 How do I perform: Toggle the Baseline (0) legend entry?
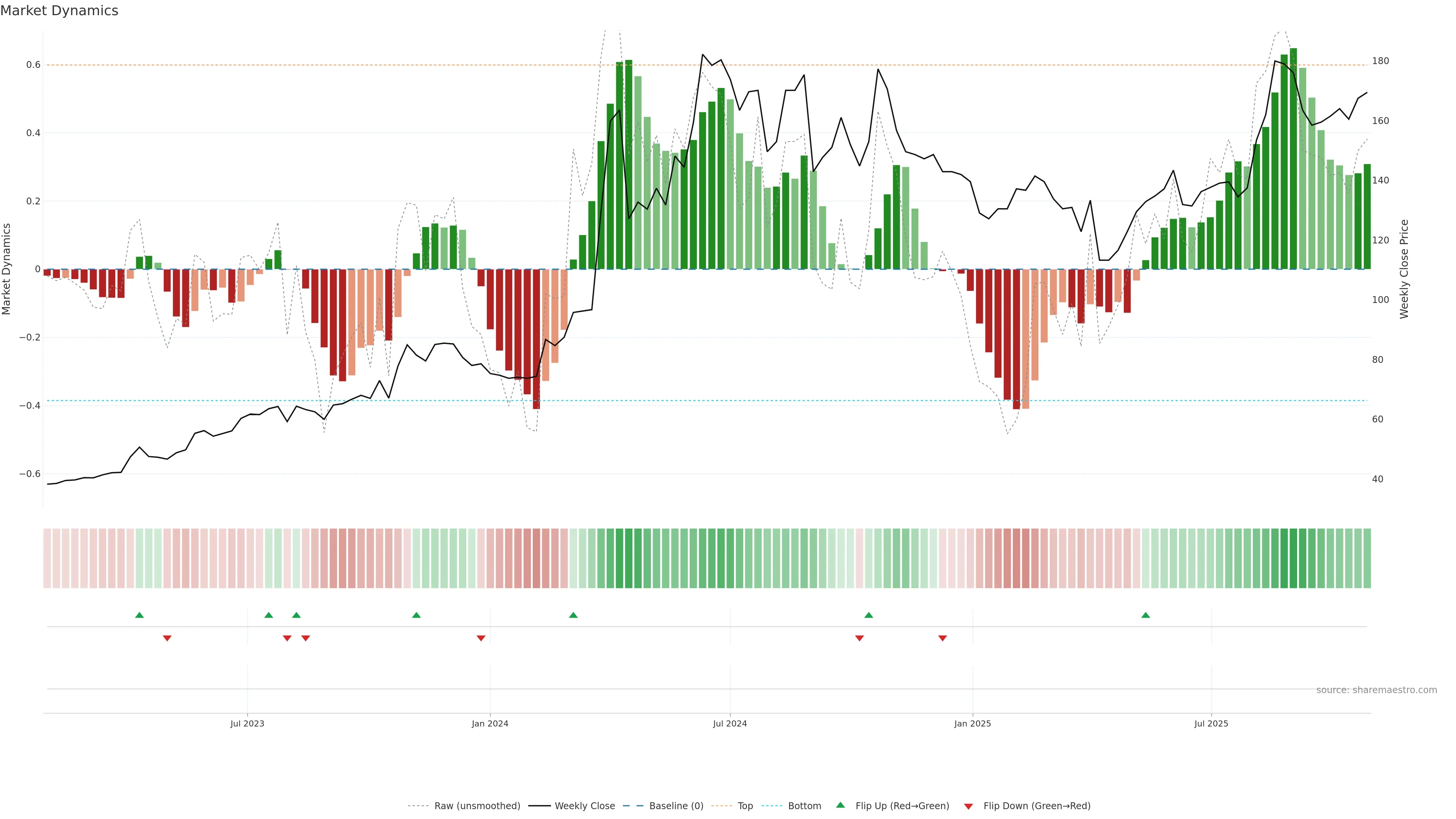tap(676, 806)
